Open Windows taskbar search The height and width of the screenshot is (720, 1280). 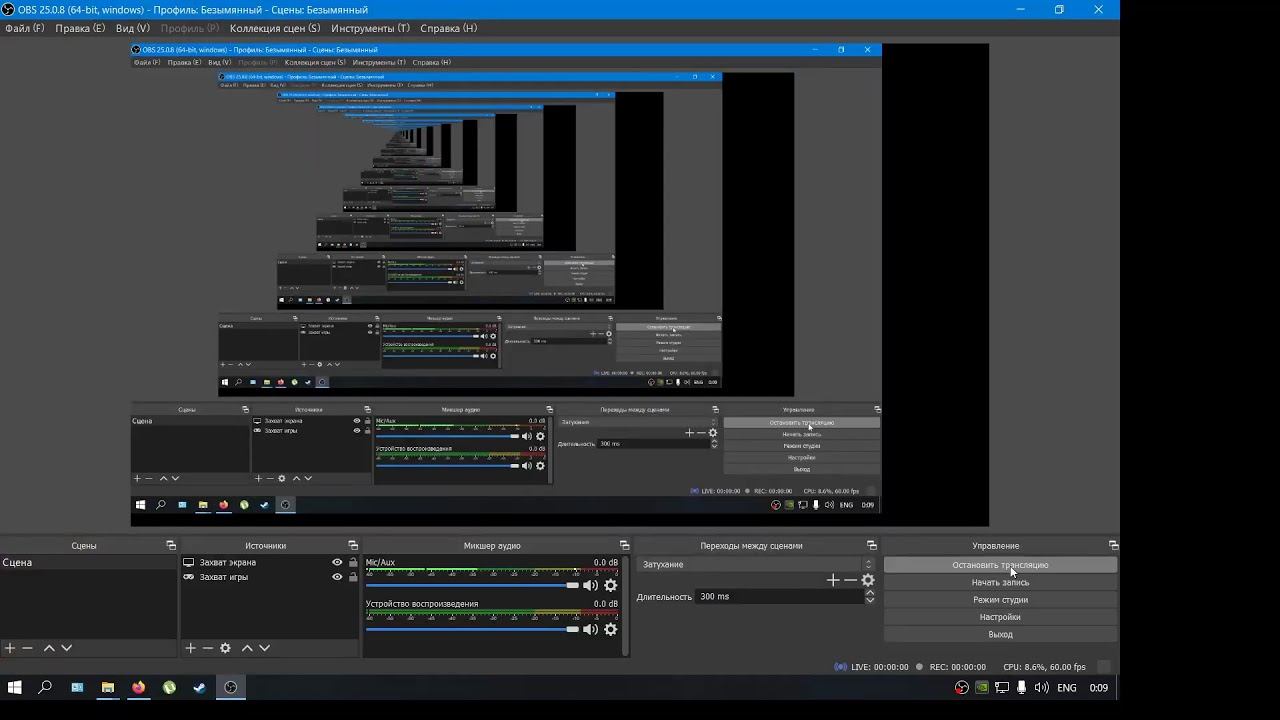(x=45, y=687)
